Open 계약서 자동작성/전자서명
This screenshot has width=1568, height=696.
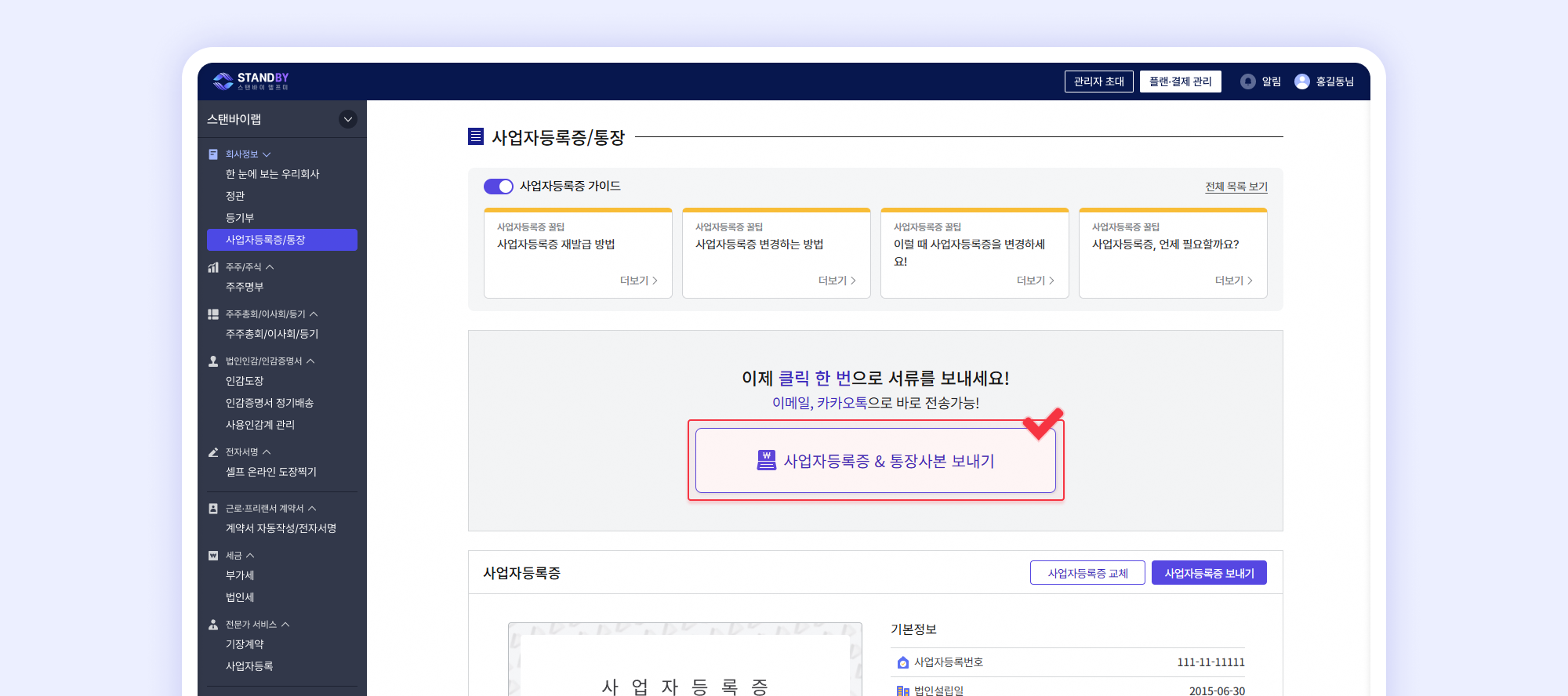[281, 528]
